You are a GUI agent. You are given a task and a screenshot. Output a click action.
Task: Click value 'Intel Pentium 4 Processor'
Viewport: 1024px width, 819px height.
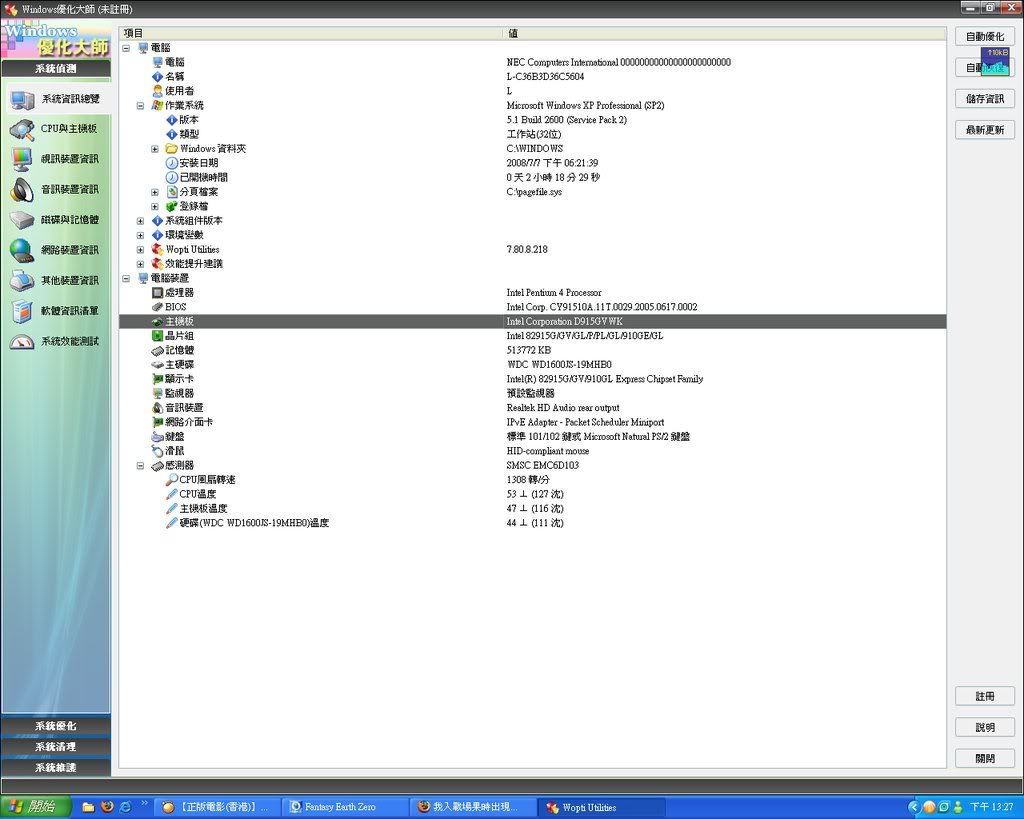[554, 293]
